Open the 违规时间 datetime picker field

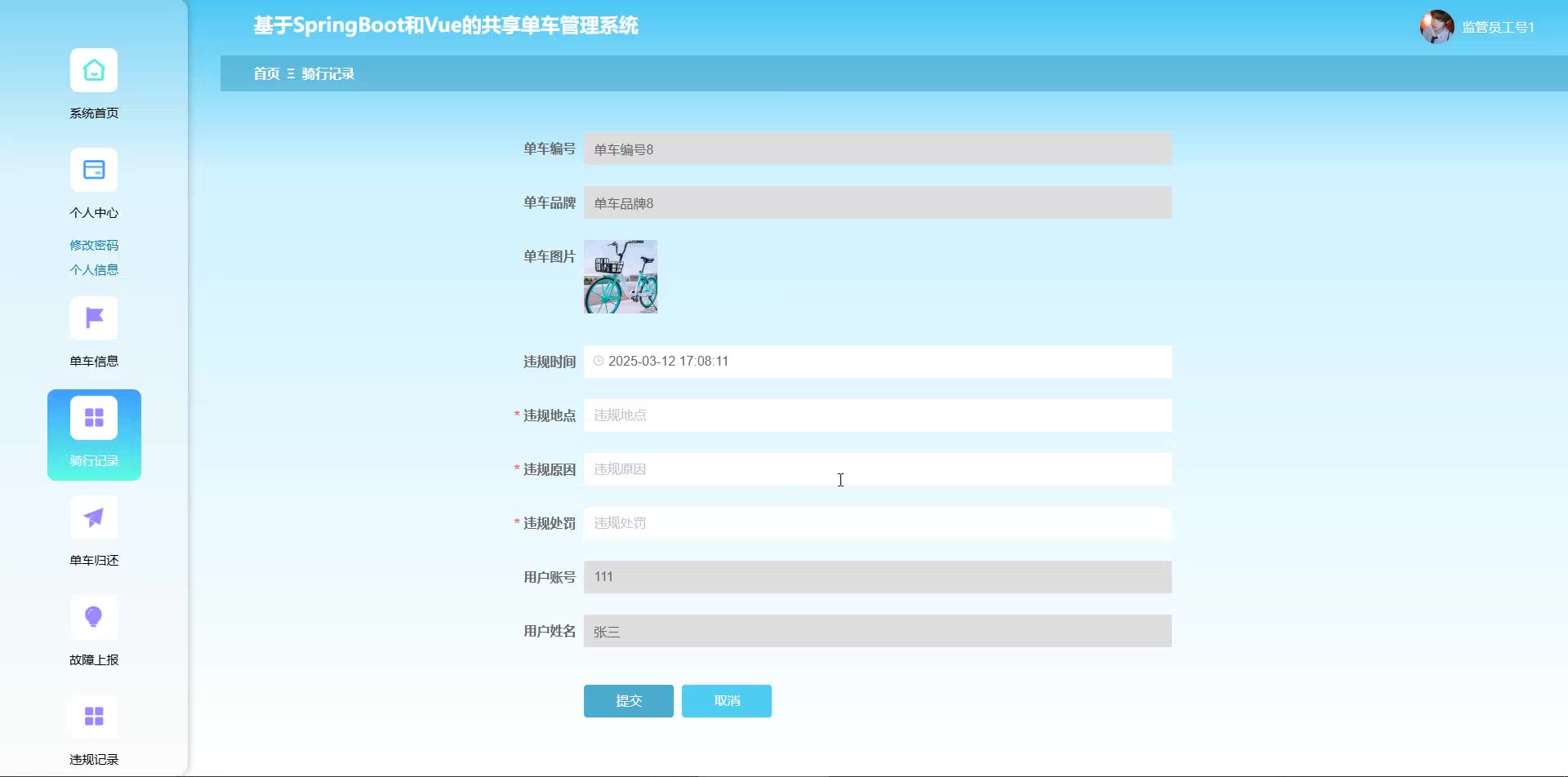[878, 362]
